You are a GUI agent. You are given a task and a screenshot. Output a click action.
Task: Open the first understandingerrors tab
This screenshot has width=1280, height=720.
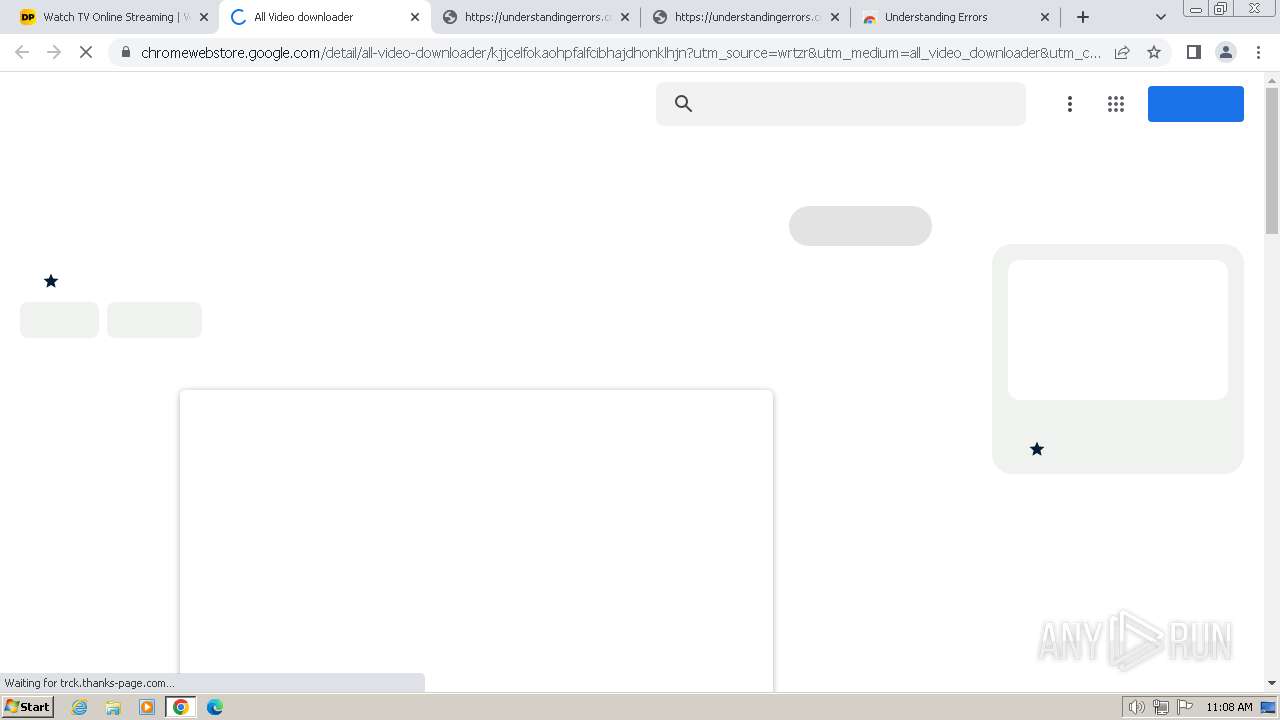[x=537, y=17]
